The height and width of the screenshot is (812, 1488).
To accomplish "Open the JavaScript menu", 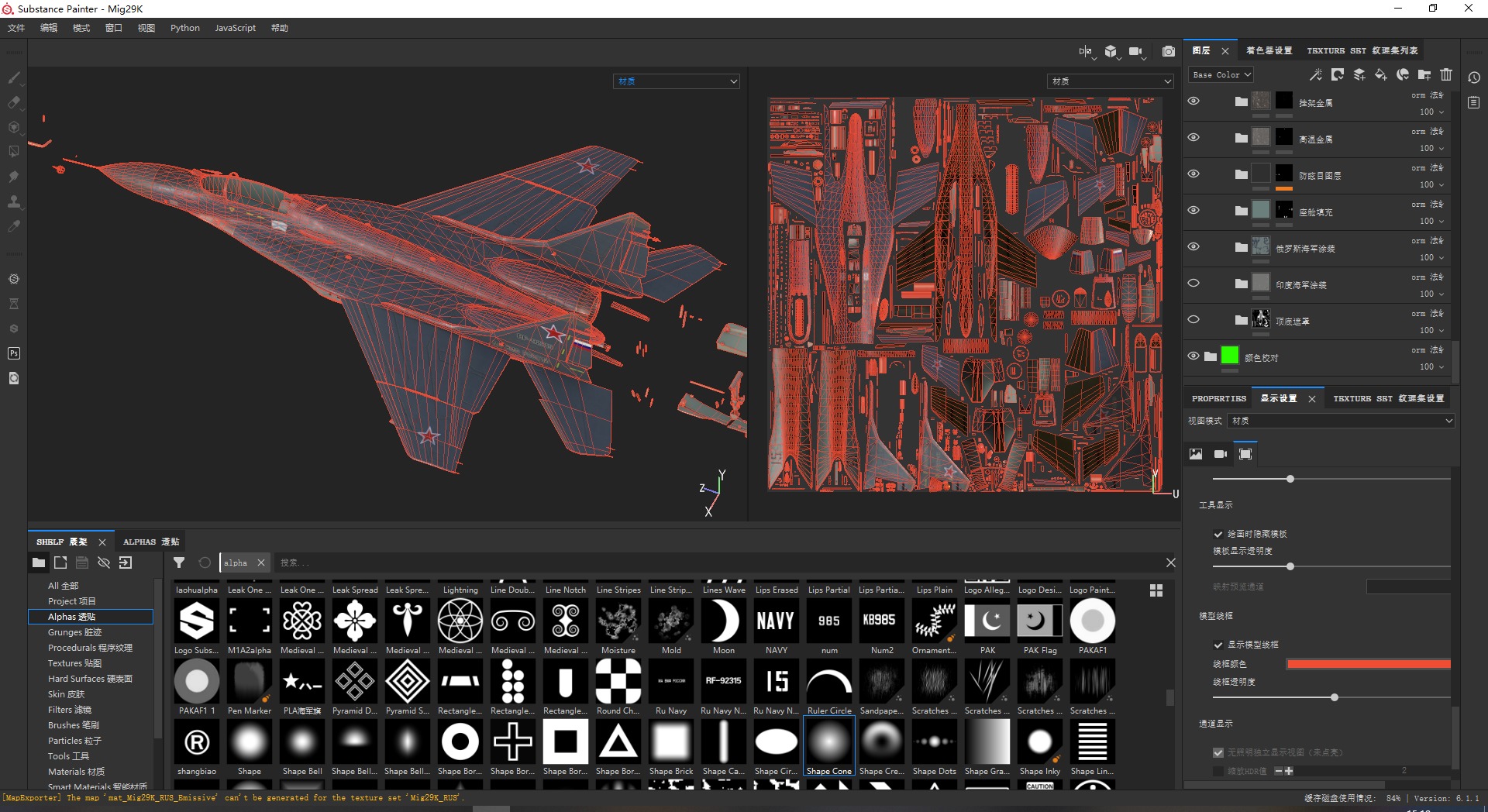I will coord(235,28).
